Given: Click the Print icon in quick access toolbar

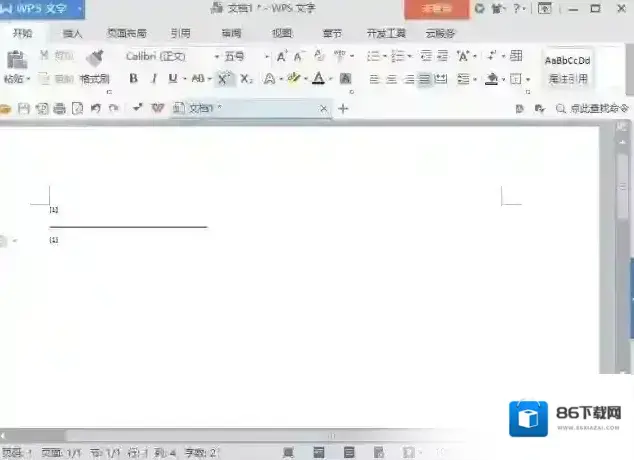Looking at the screenshot, I should pos(59,108).
